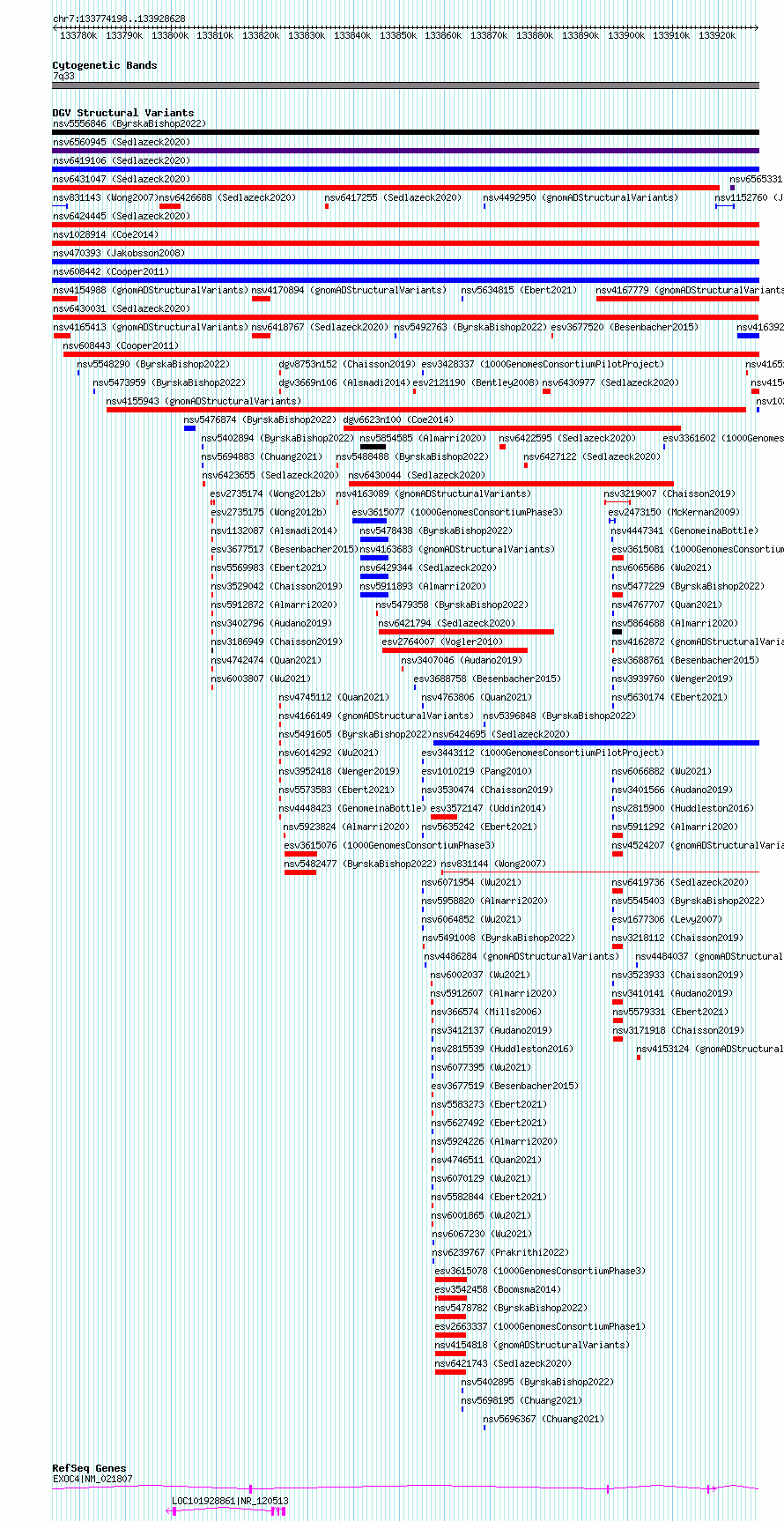Open variant nsv608442 (Cooper2011)
The width and height of the screenshot is (784, 1521).
click(x=111, y=271)
